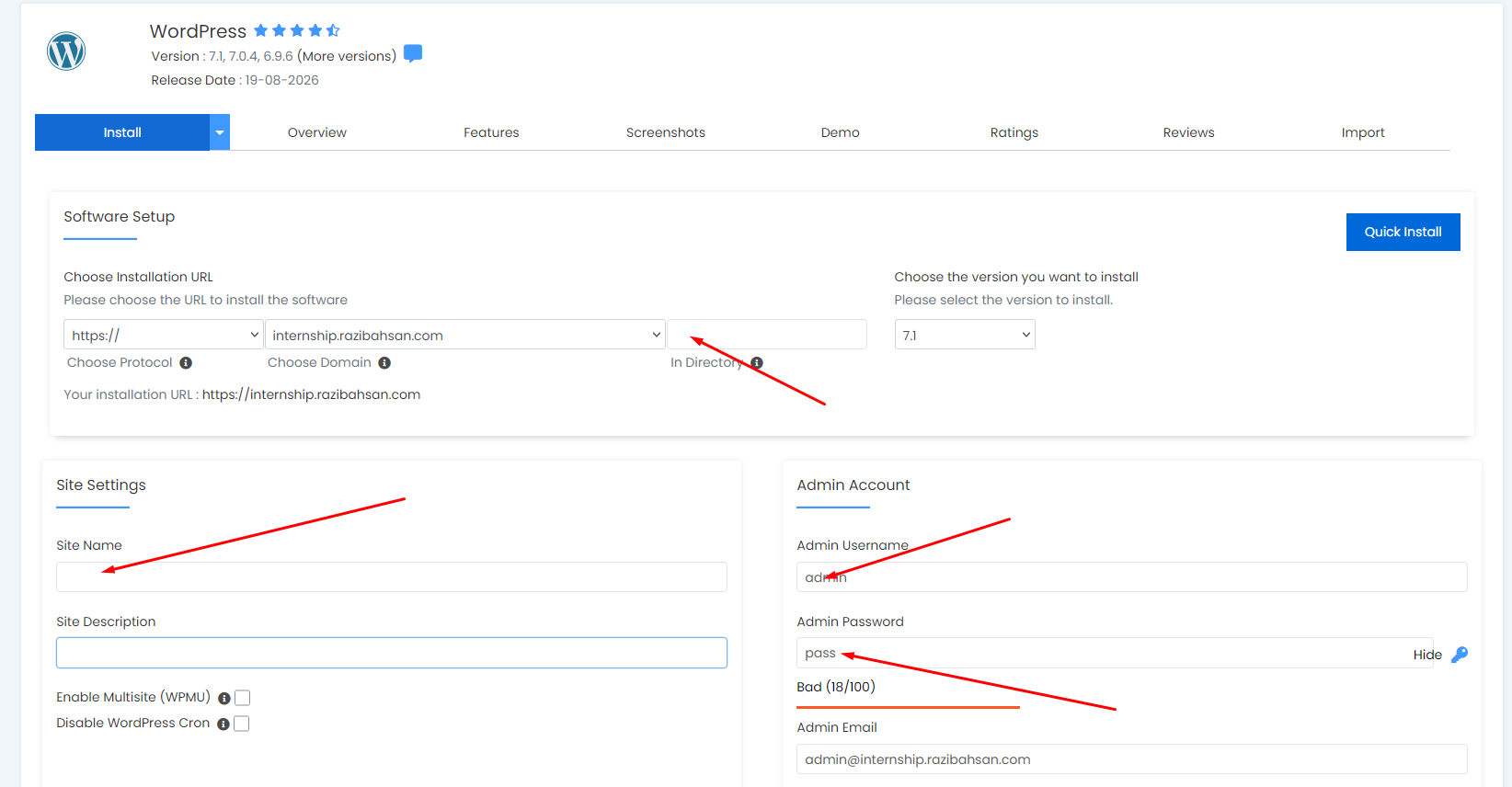Click the Disable WordPress Cron info icon
1512x787 pixels.
(x=223, y=724)
